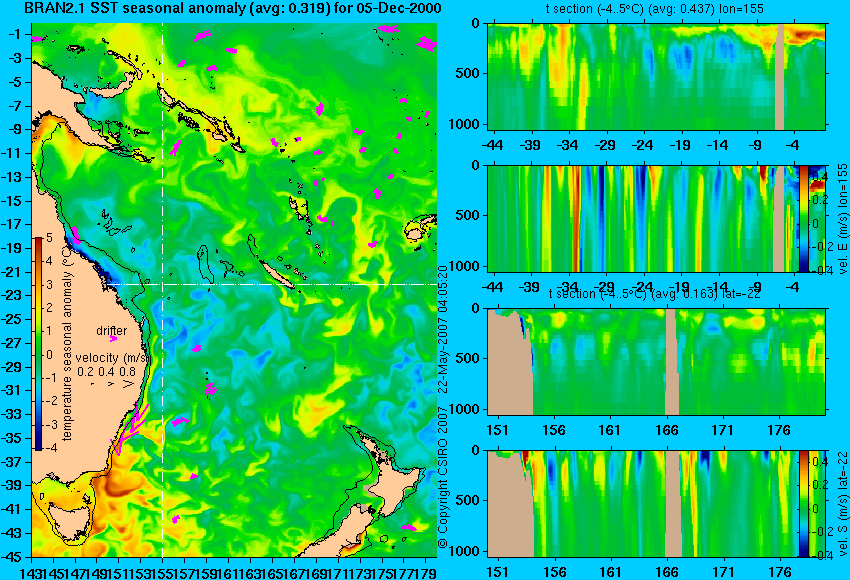Click '-4' under the lon=155 temperature section
This screenshot has width=850, height=580.
[x=794, y=145]
